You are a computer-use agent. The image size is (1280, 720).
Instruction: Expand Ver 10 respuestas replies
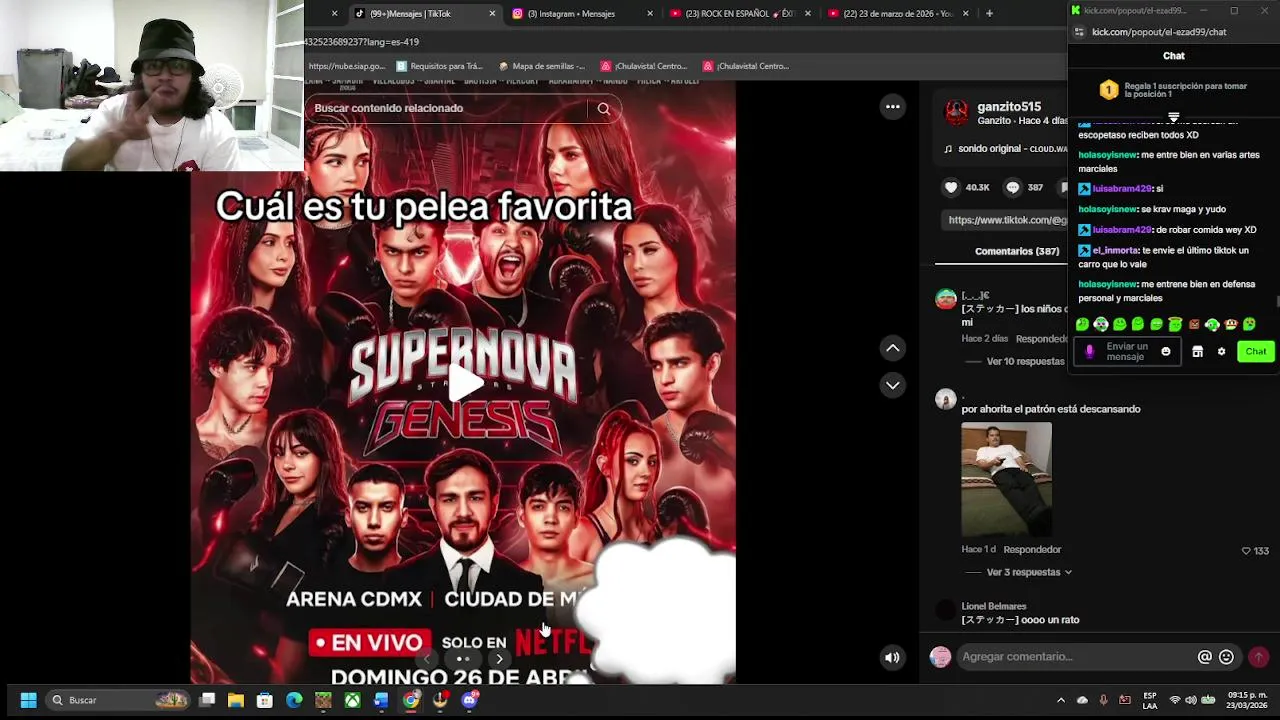(x=1026, y=361)
